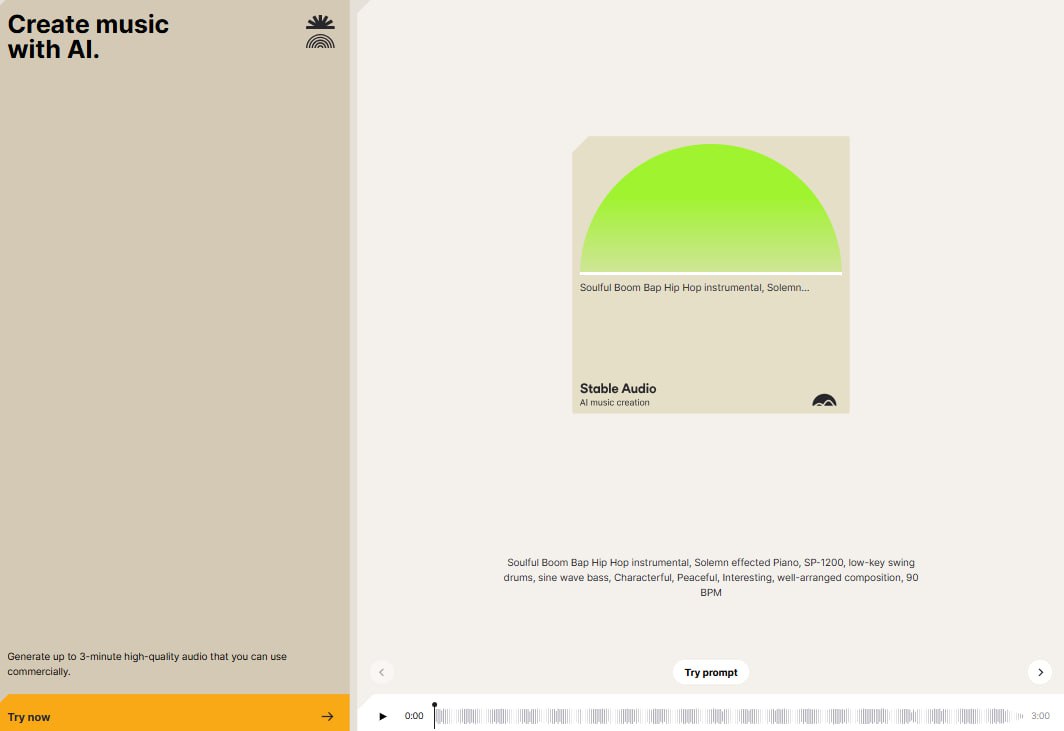Click the Create music with AI heading

tap(89, 37)
